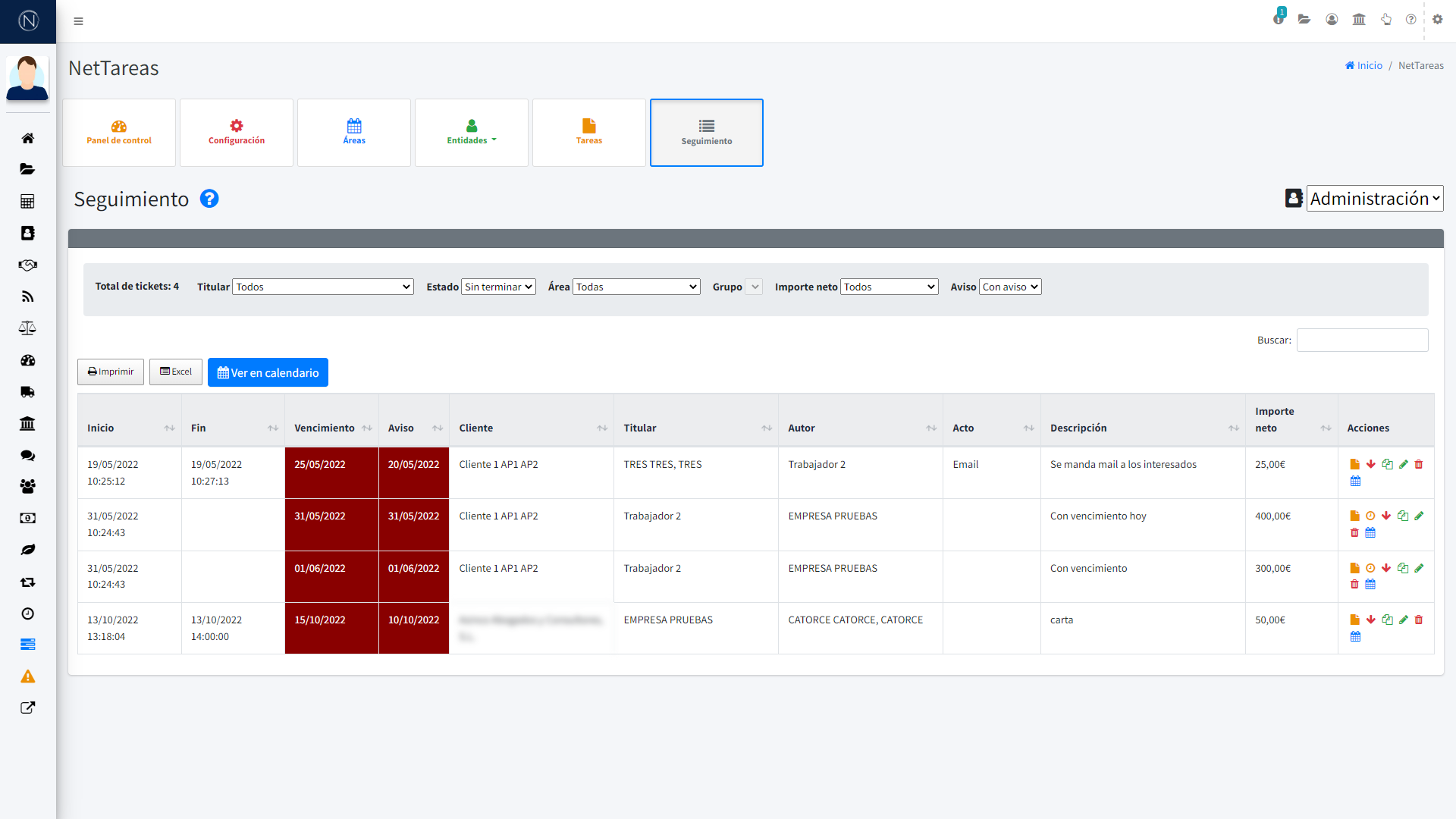
Task: Click the blue calendar icon in the first ticket row
Action: click(1355, 481)
